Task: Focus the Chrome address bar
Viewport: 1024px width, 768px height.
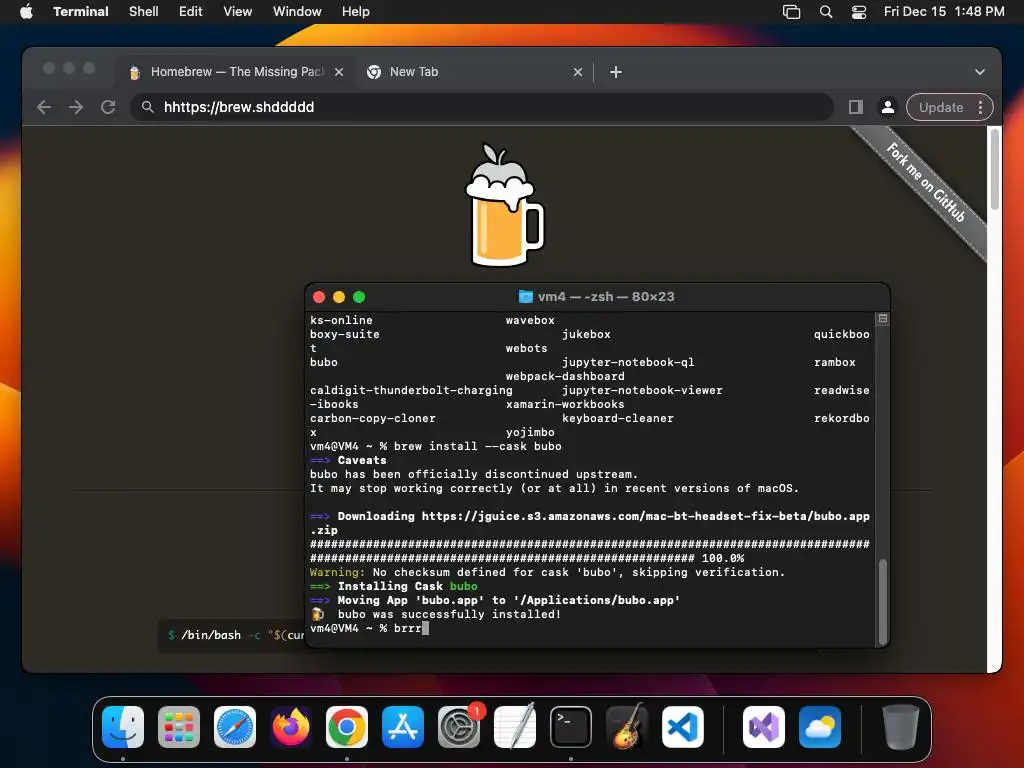Action: point(482,107)
